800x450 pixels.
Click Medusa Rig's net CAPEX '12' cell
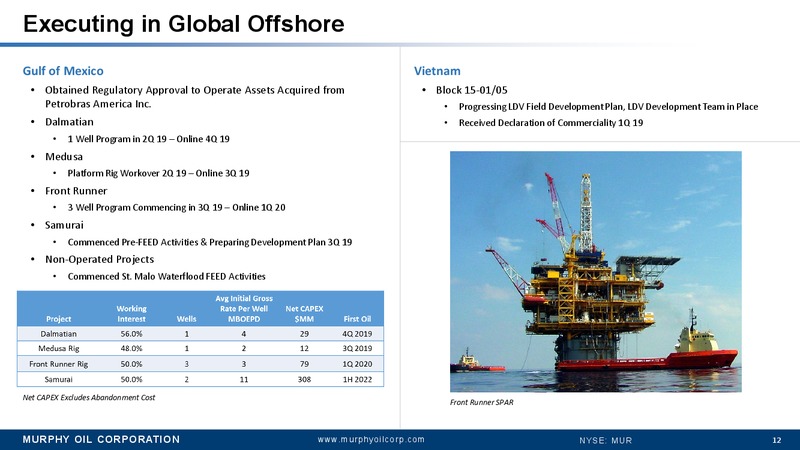click(304, 348)
